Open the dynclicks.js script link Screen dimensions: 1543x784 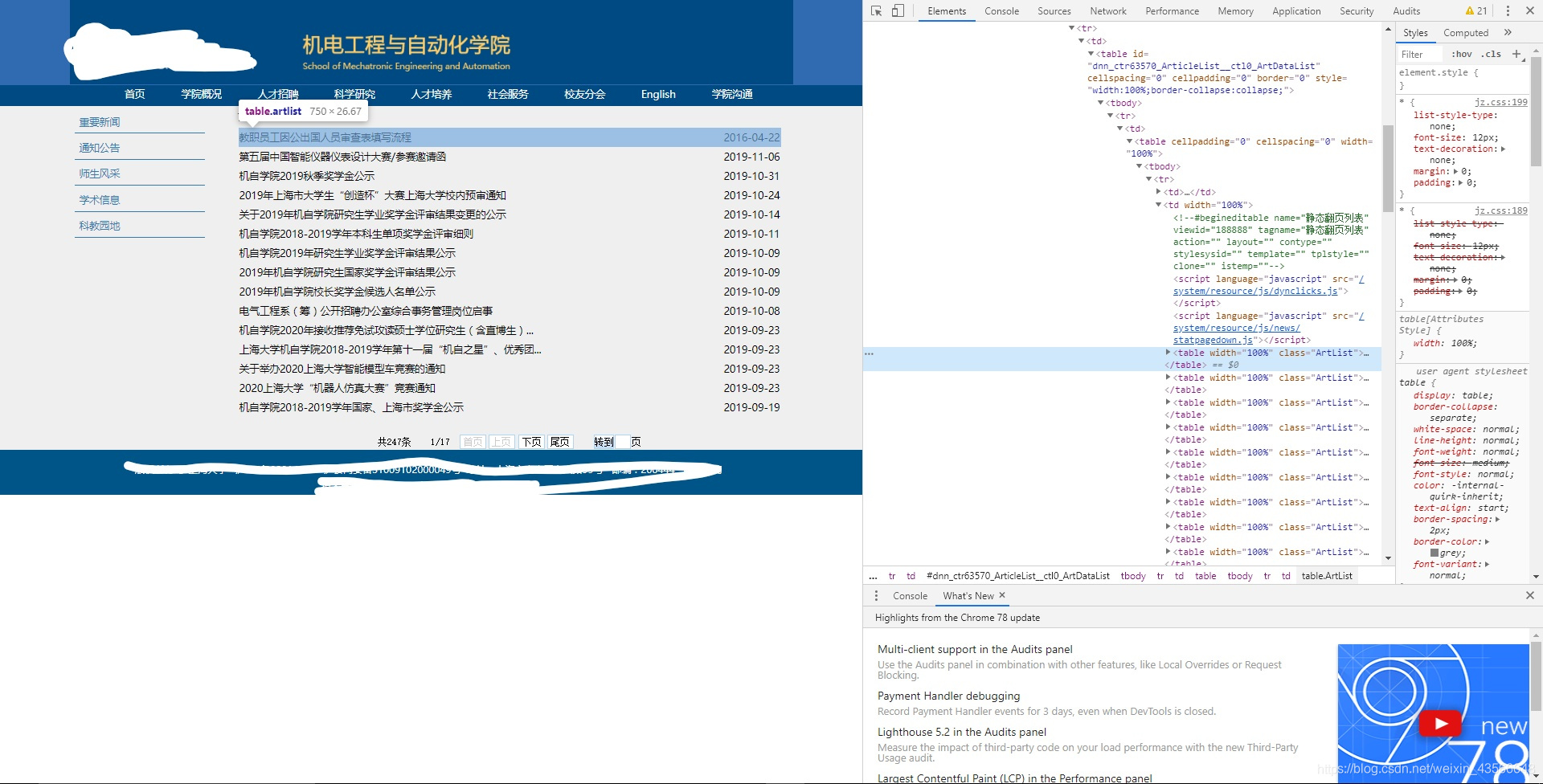1256,291
